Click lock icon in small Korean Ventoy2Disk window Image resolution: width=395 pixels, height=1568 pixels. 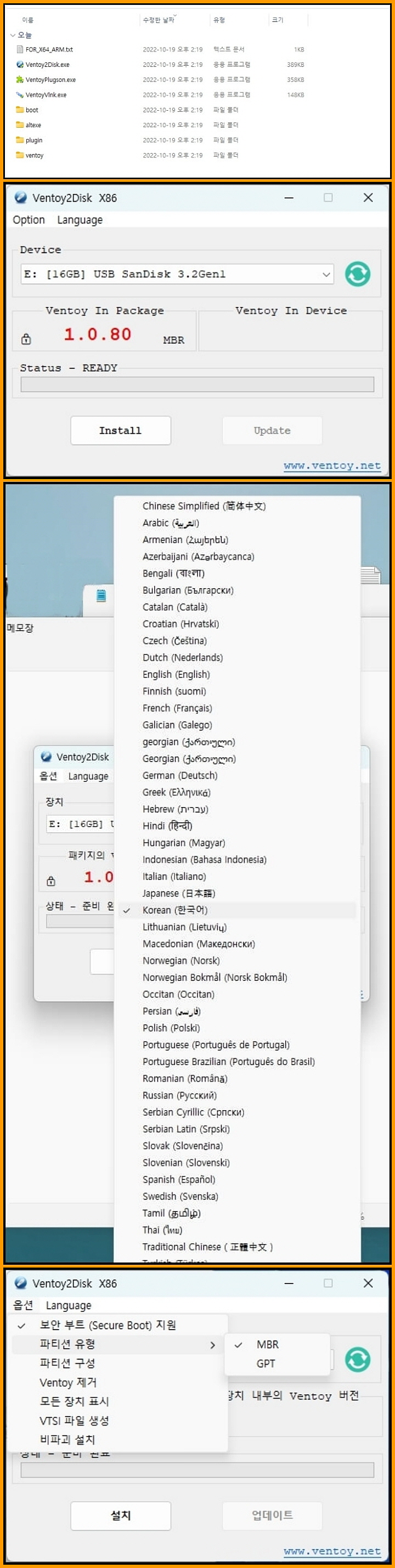pos(51,881)
